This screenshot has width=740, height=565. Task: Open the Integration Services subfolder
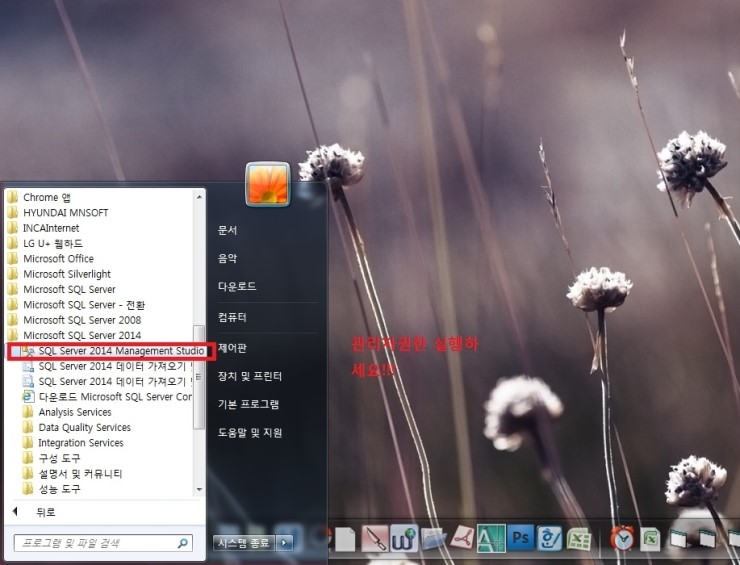pyautogui.click(x=73, y=443)
